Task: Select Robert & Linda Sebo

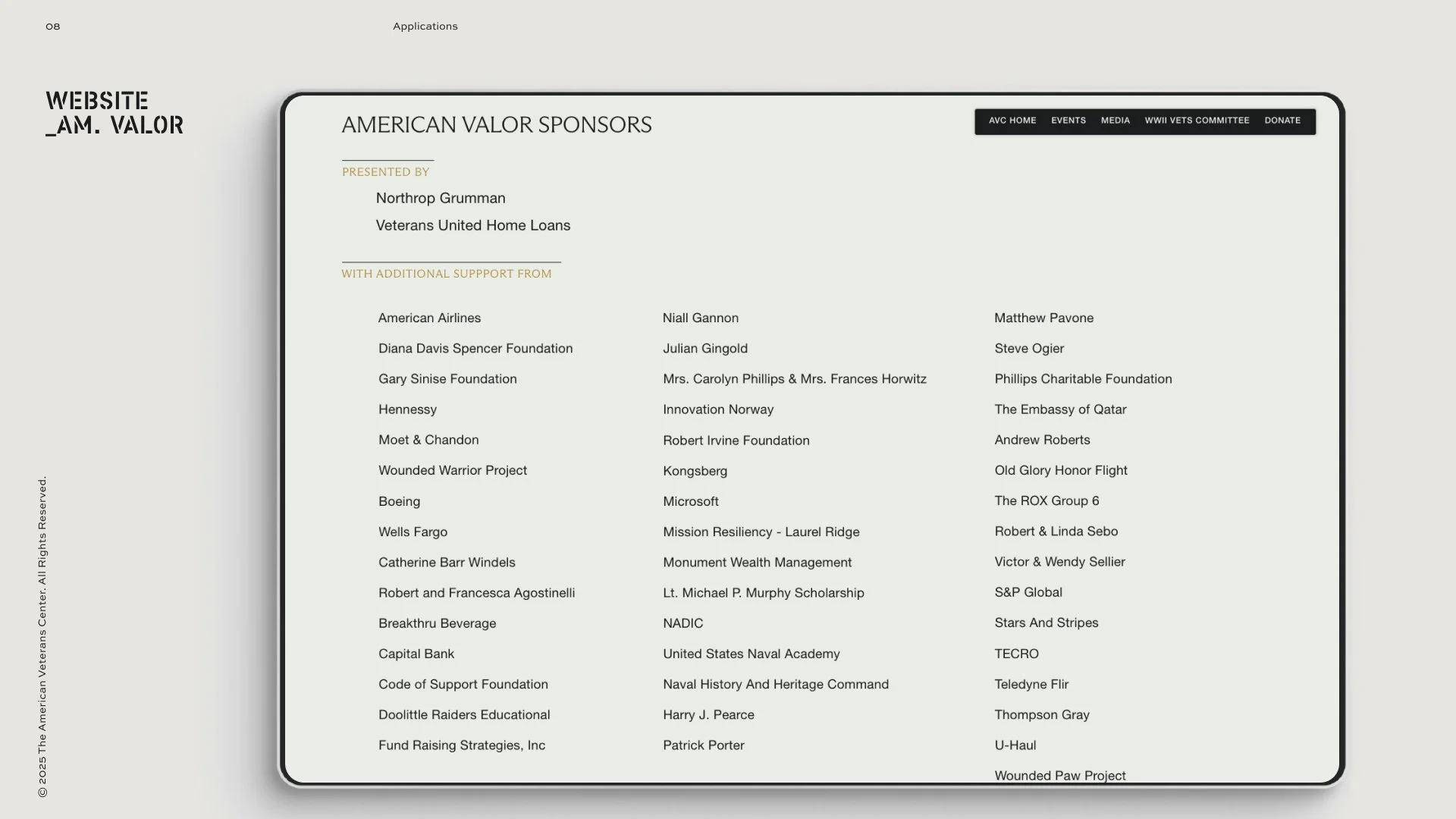Action: tap(1056, 531)
